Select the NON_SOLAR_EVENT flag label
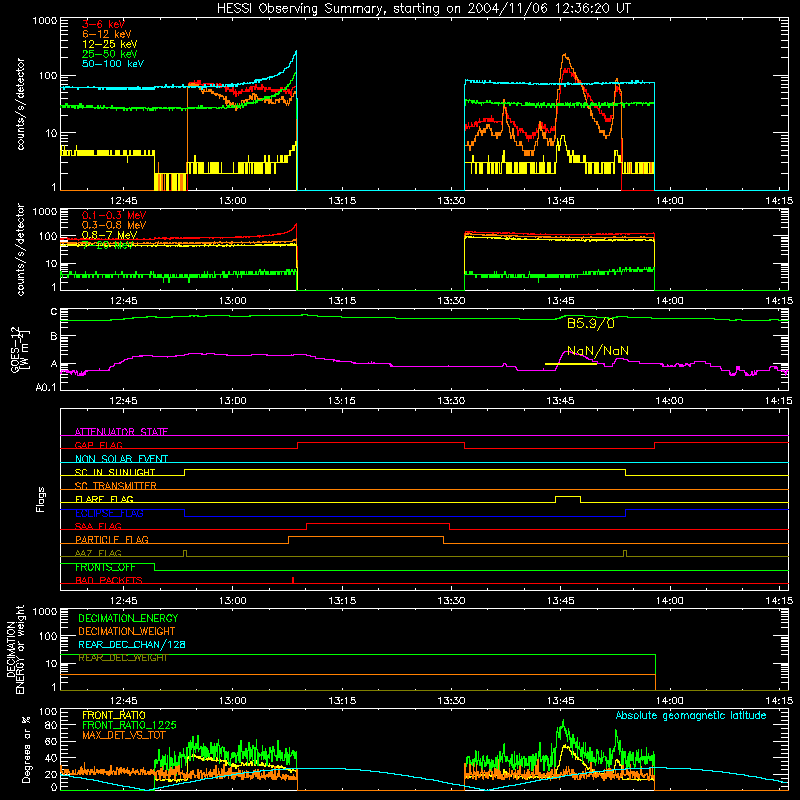Image resolution: width=800 pixels, height=800 pixels. (x=121, y=459)
